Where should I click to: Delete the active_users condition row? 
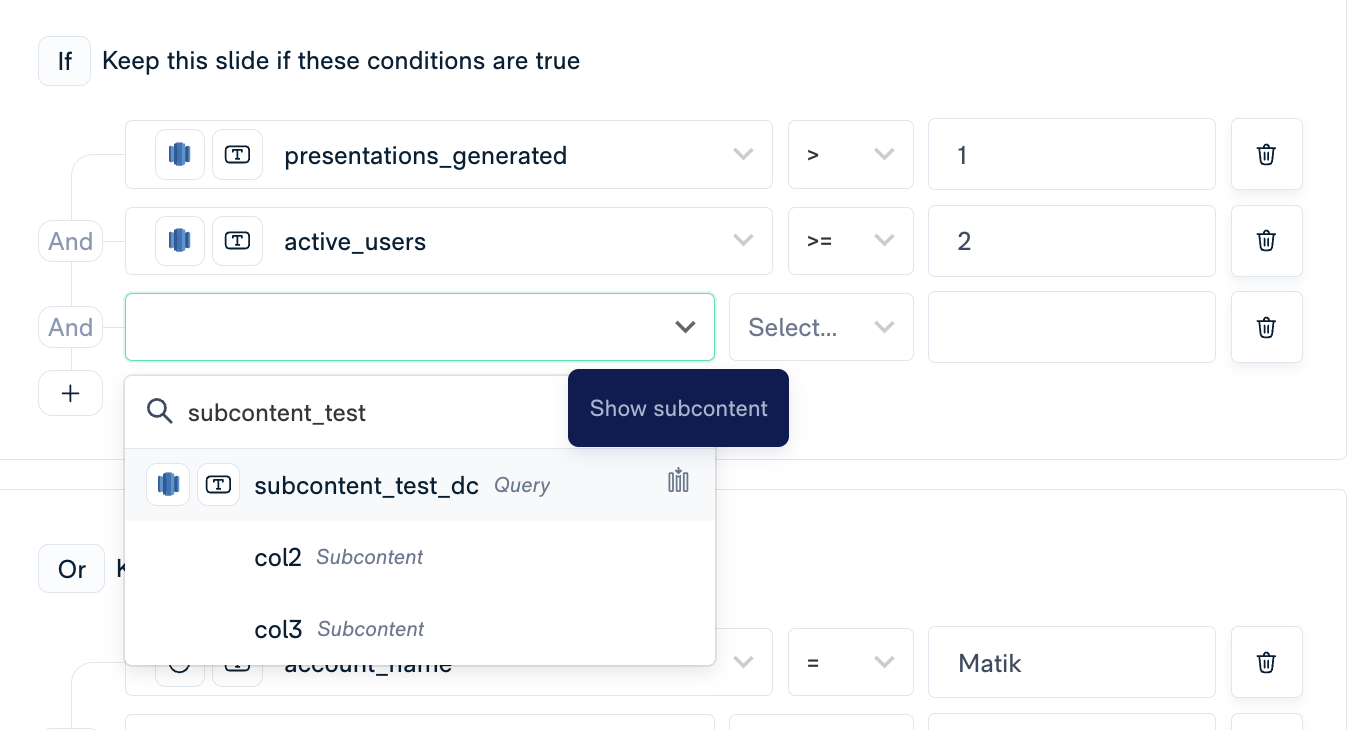(x=1266, y=241)
